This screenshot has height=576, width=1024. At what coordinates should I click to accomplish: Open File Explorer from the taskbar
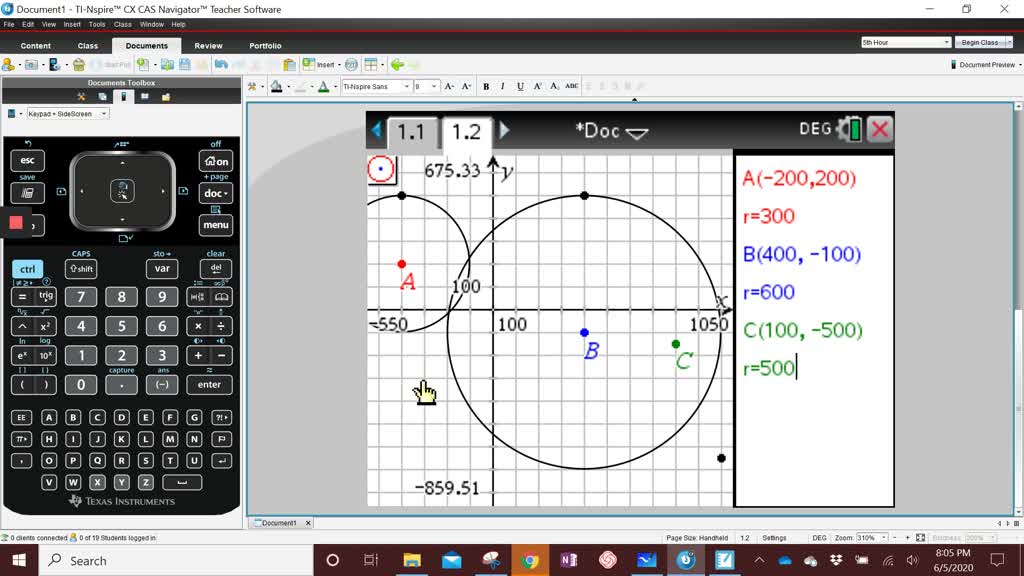412,560
